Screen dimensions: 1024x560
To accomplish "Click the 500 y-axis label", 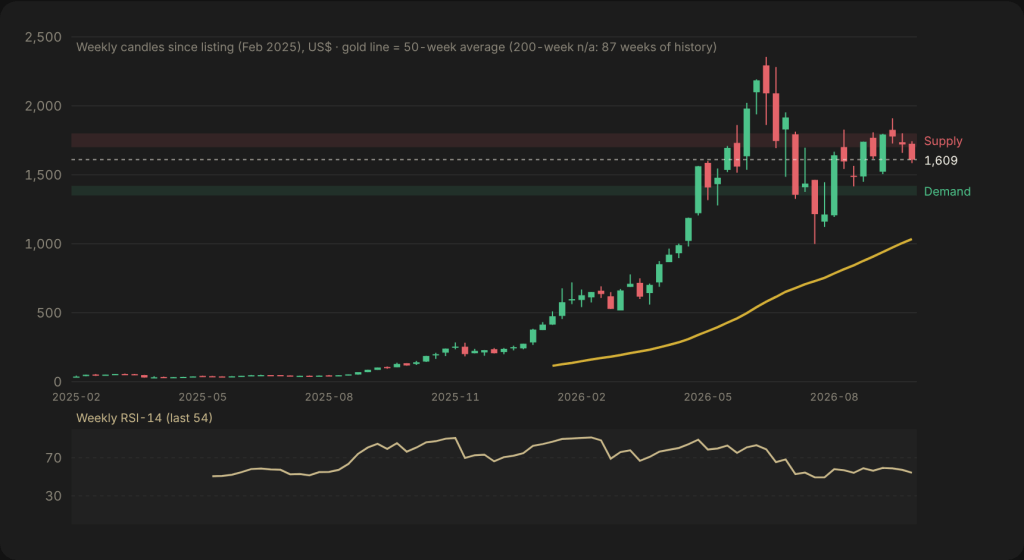I will click(x=49, y=313).
